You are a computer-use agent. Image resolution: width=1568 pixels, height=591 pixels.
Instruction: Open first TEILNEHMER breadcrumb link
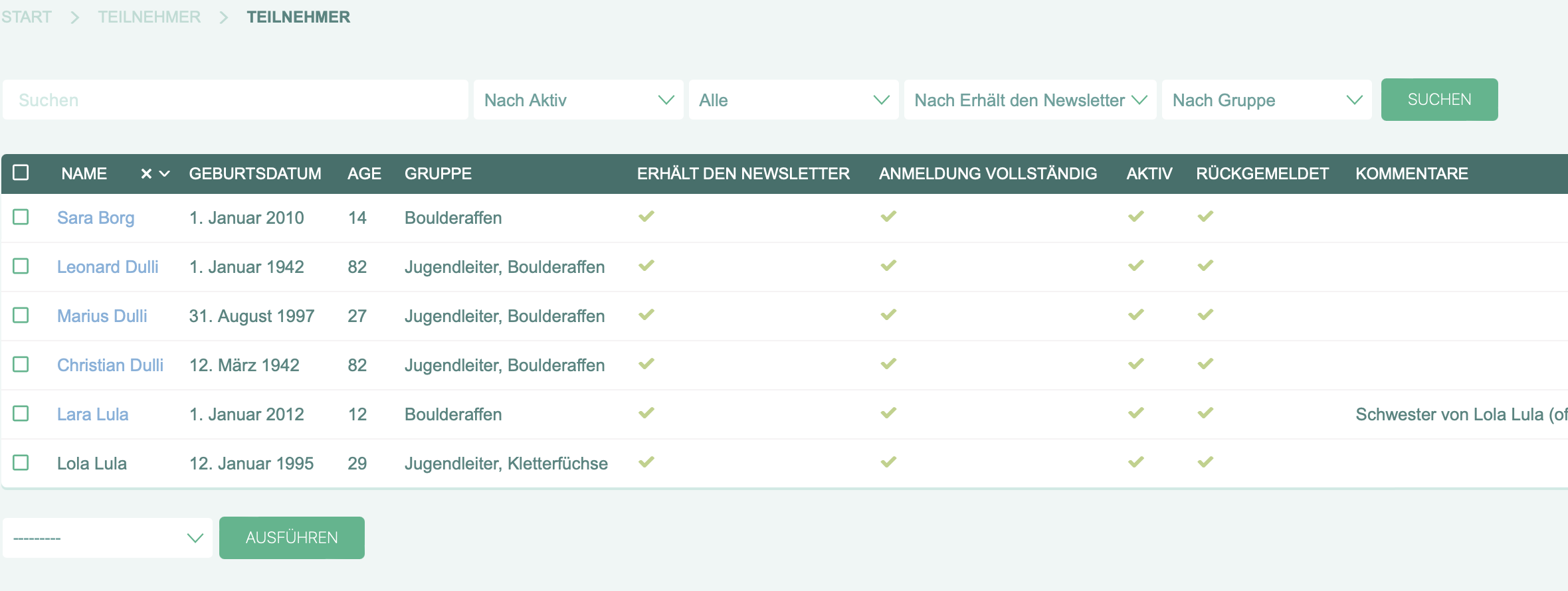149,17
